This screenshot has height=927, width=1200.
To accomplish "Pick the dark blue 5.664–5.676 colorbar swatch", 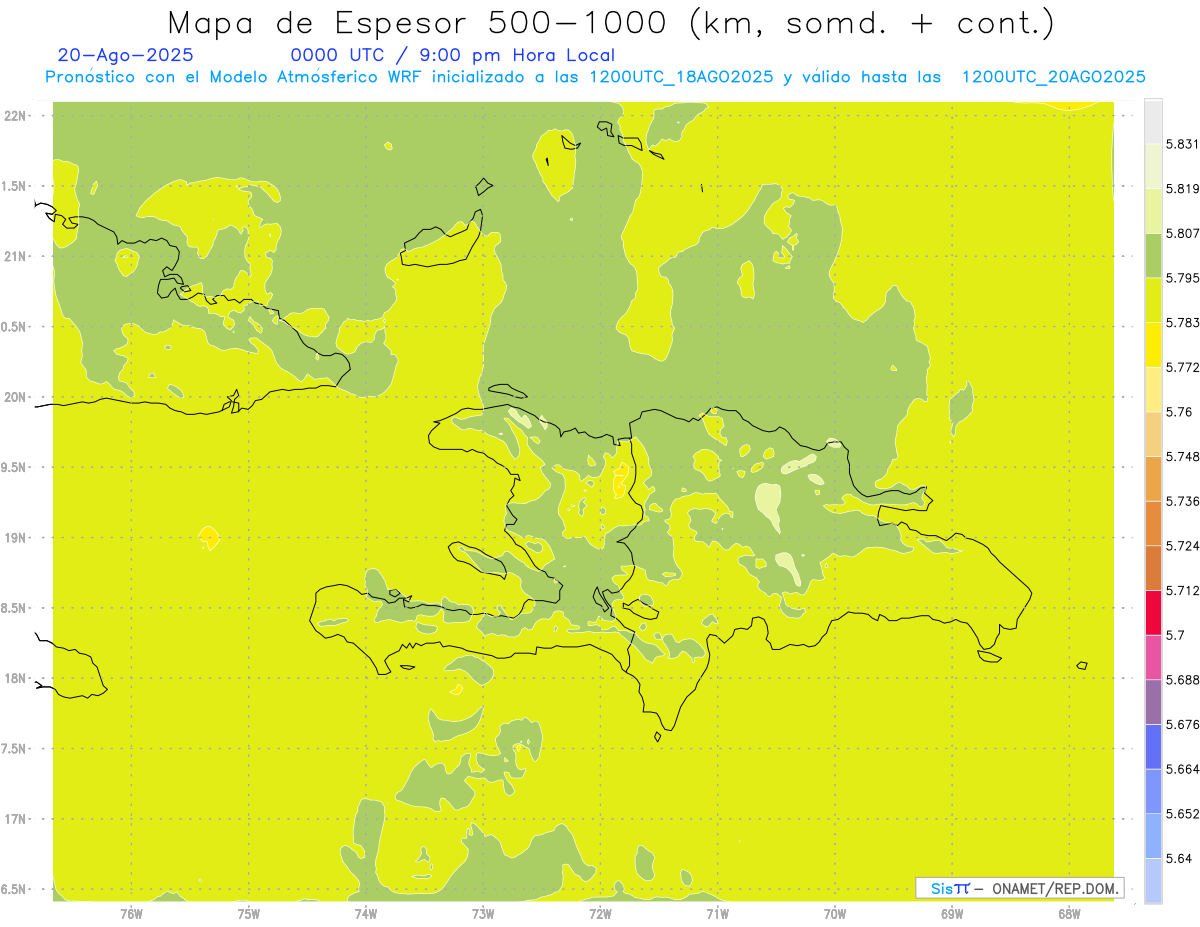I will [x=1154, y=746].
